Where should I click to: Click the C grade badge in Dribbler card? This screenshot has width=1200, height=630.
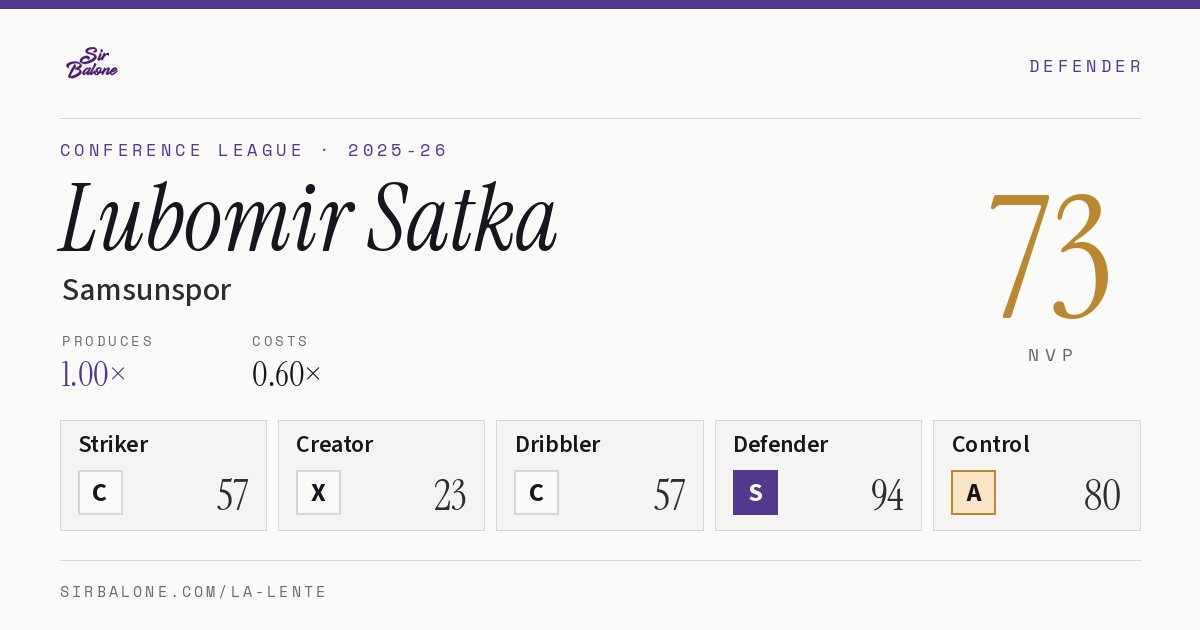tap(536, 492)
